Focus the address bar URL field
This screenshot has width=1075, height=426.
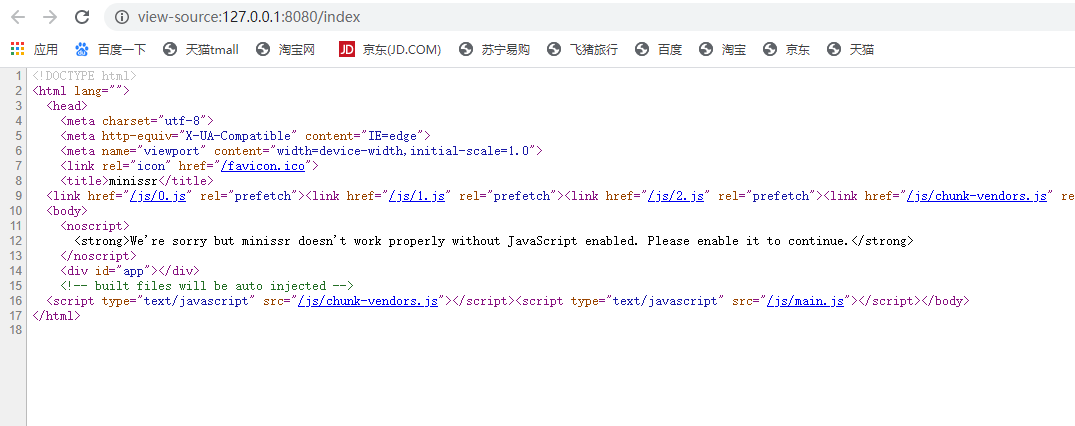click(590, 17)
